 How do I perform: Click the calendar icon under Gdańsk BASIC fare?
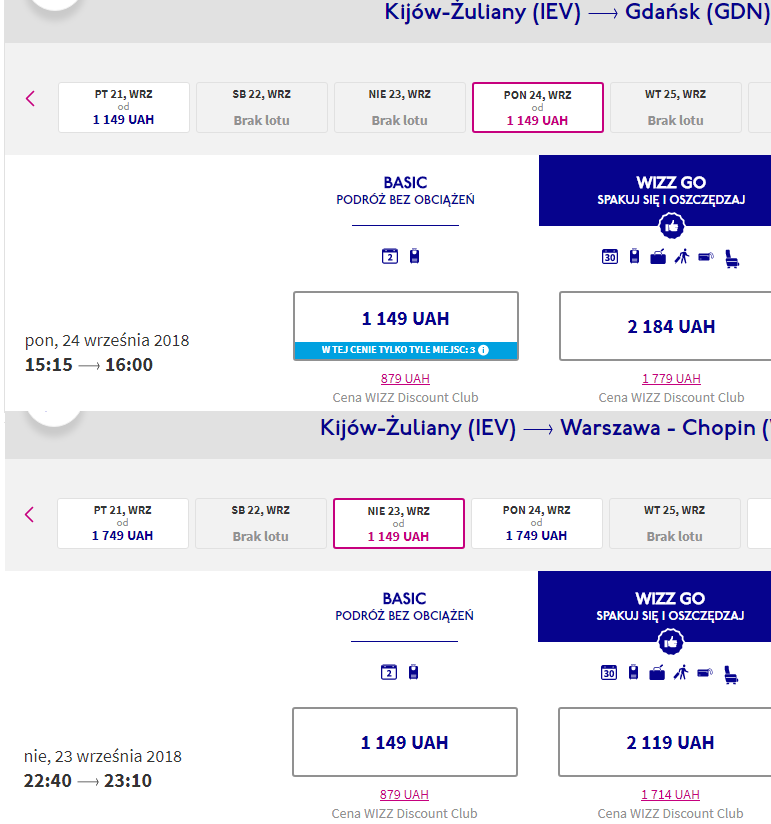tap(389, 256)
